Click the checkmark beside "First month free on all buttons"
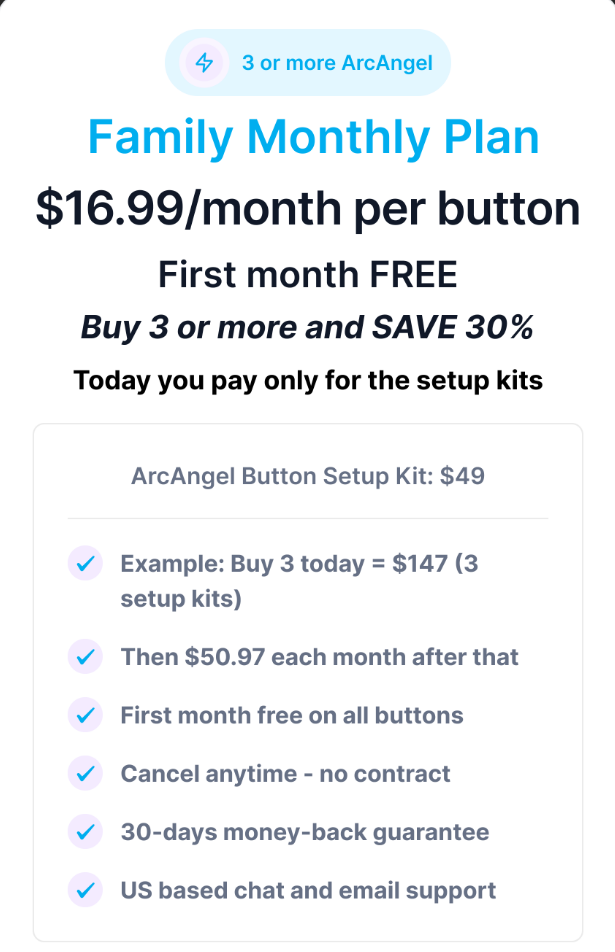 coord(85,715)
